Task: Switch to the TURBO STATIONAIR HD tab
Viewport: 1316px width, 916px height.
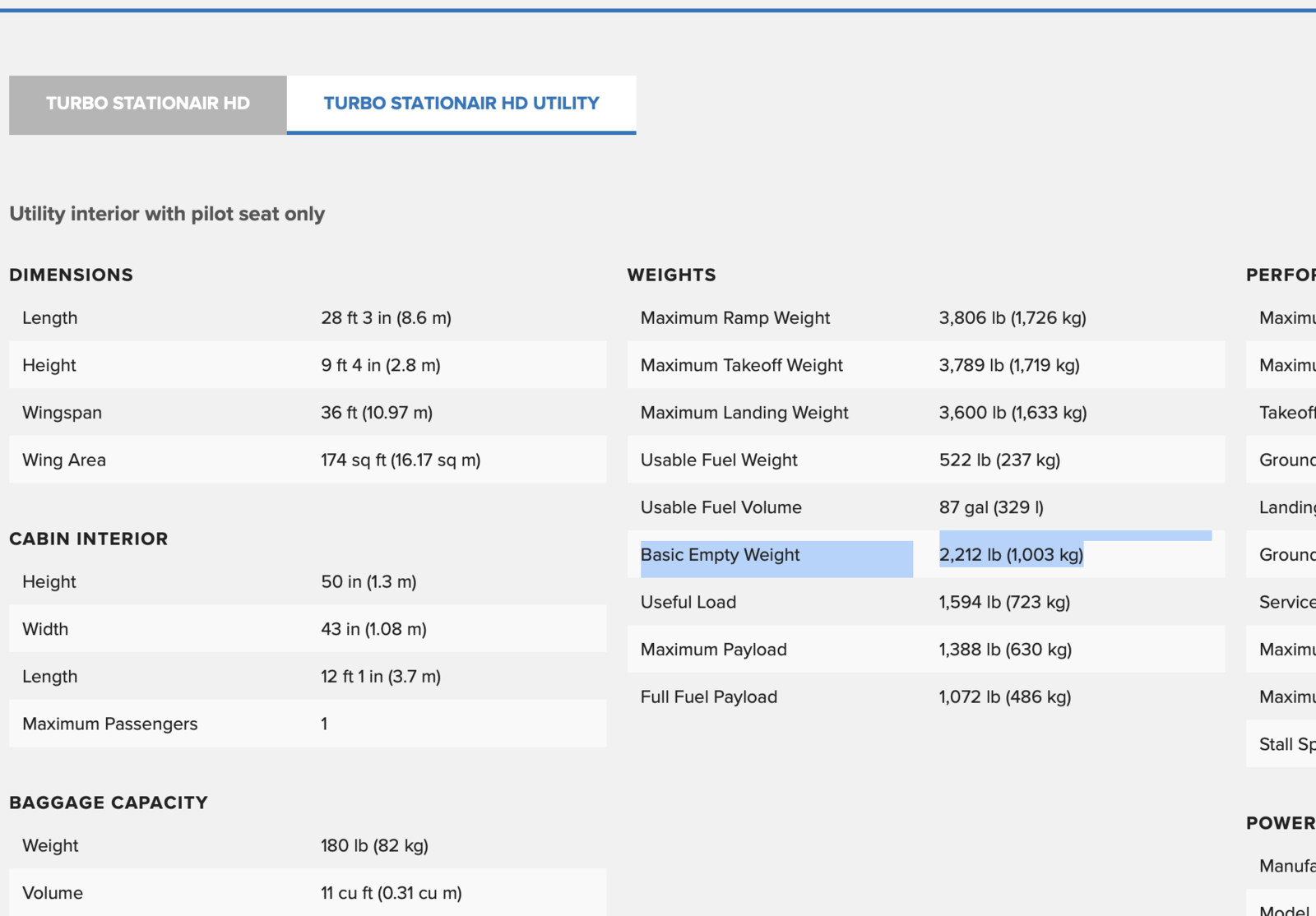Action: pos(146,104)
